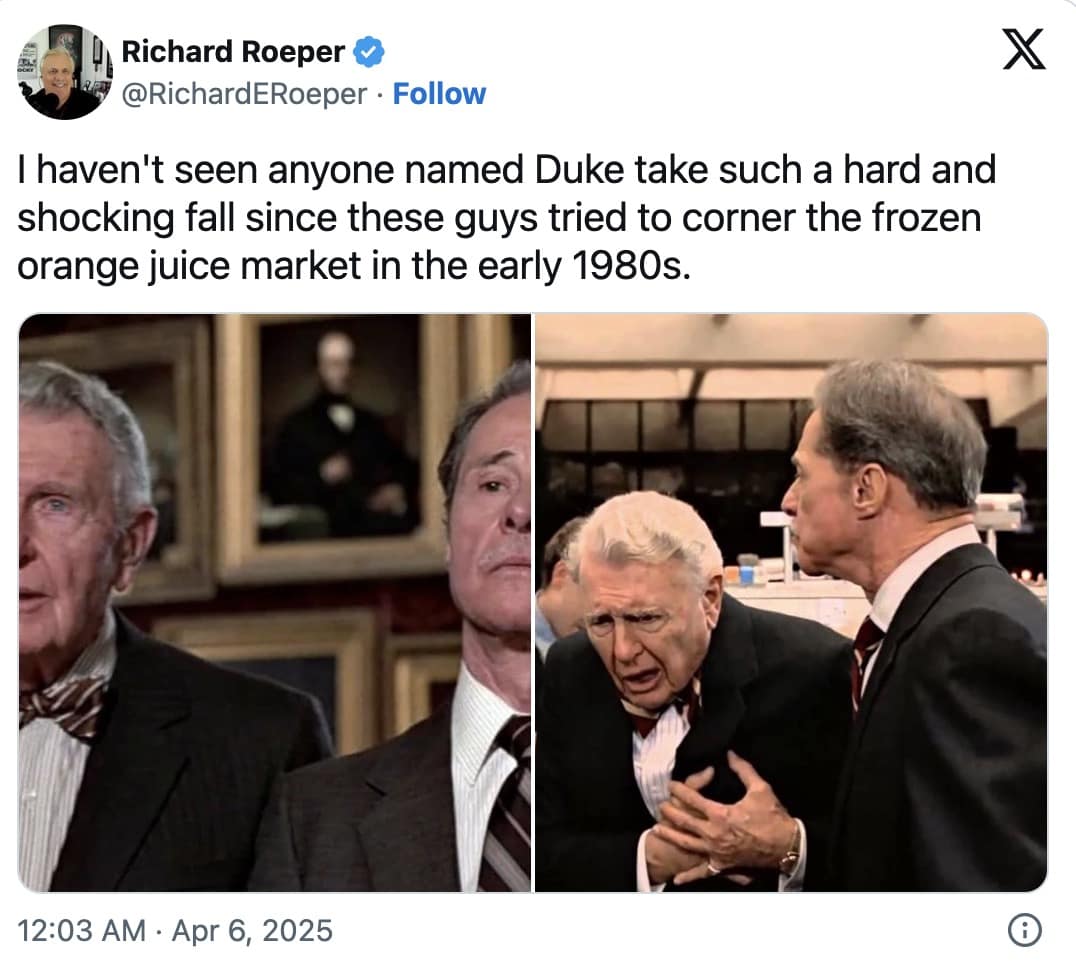Open the left photo of two men
This screenshot has width=1076, height=964.
(274, 602)
